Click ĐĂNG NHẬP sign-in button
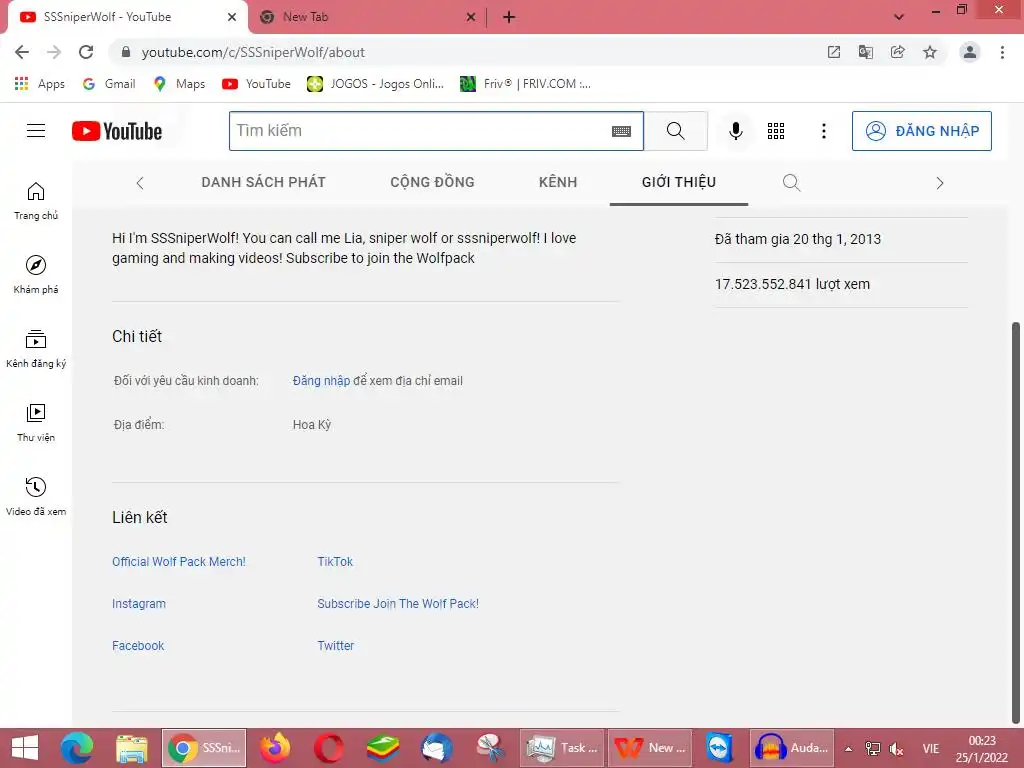This screenshot has height=768, width=1024. (x=921, y=131)
